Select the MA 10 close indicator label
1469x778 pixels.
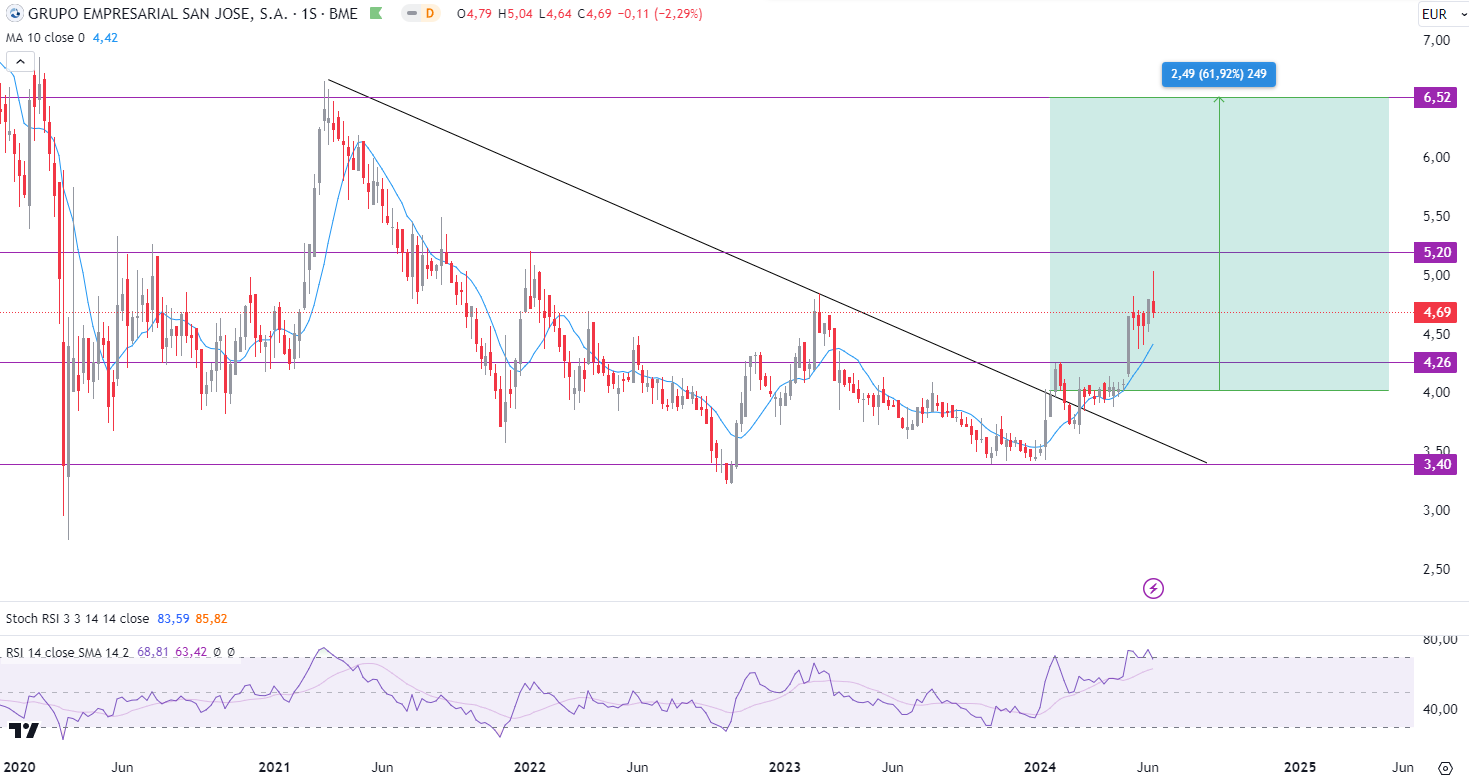[x=46, y=37]
